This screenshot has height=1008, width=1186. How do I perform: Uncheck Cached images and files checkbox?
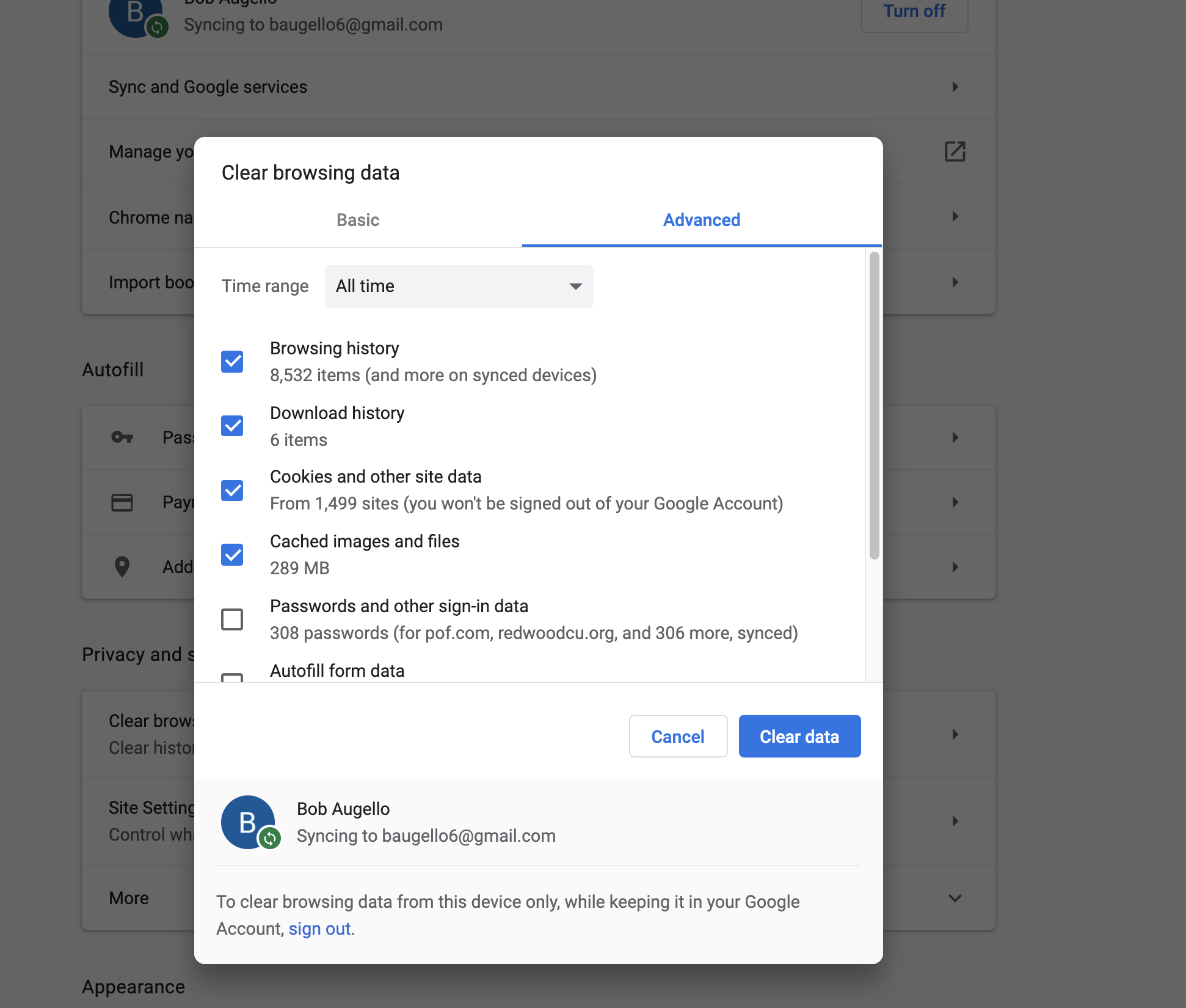point(232,555)
